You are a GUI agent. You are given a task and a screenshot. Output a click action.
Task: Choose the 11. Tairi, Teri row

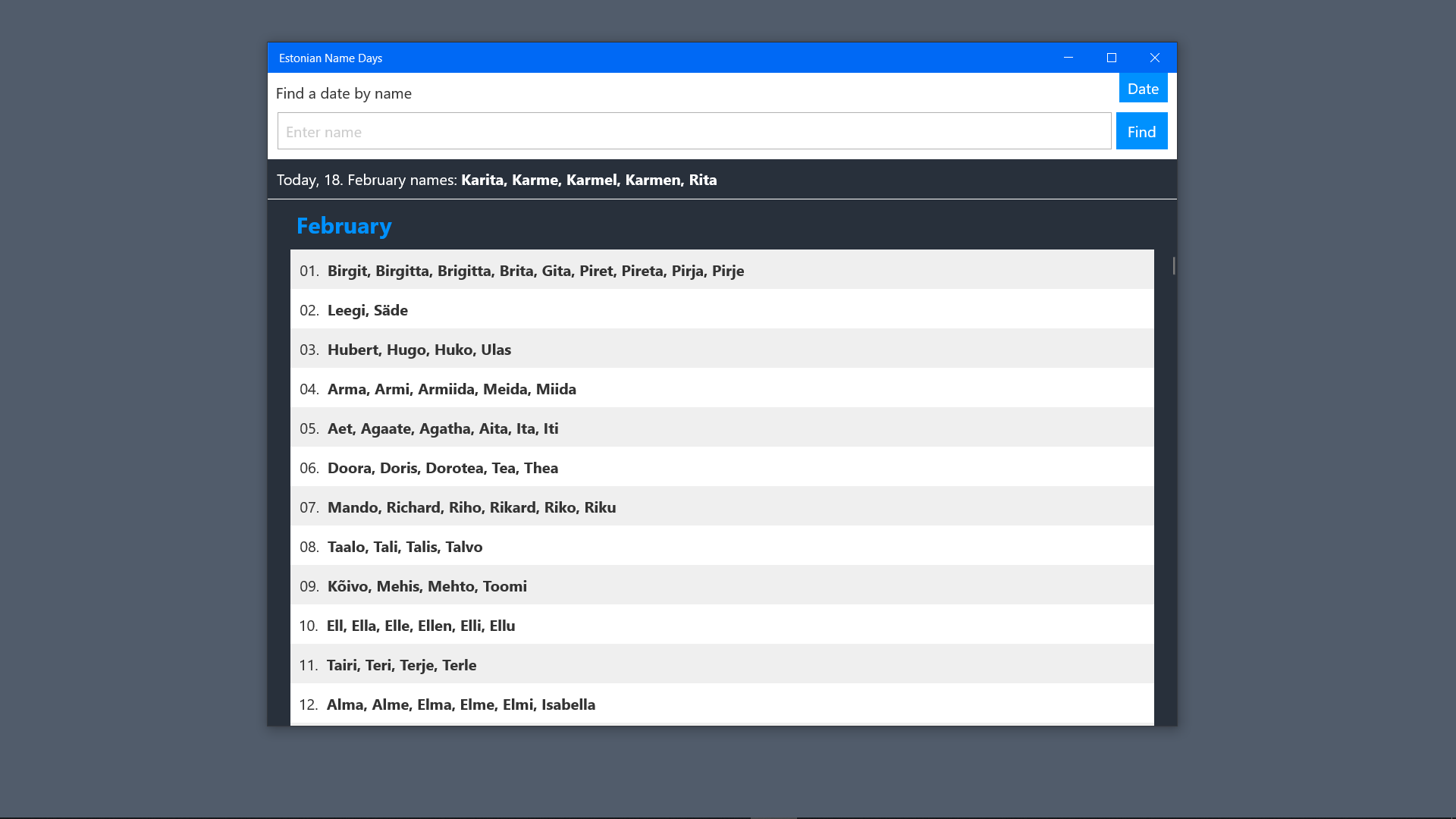click(x=722, y=664)
